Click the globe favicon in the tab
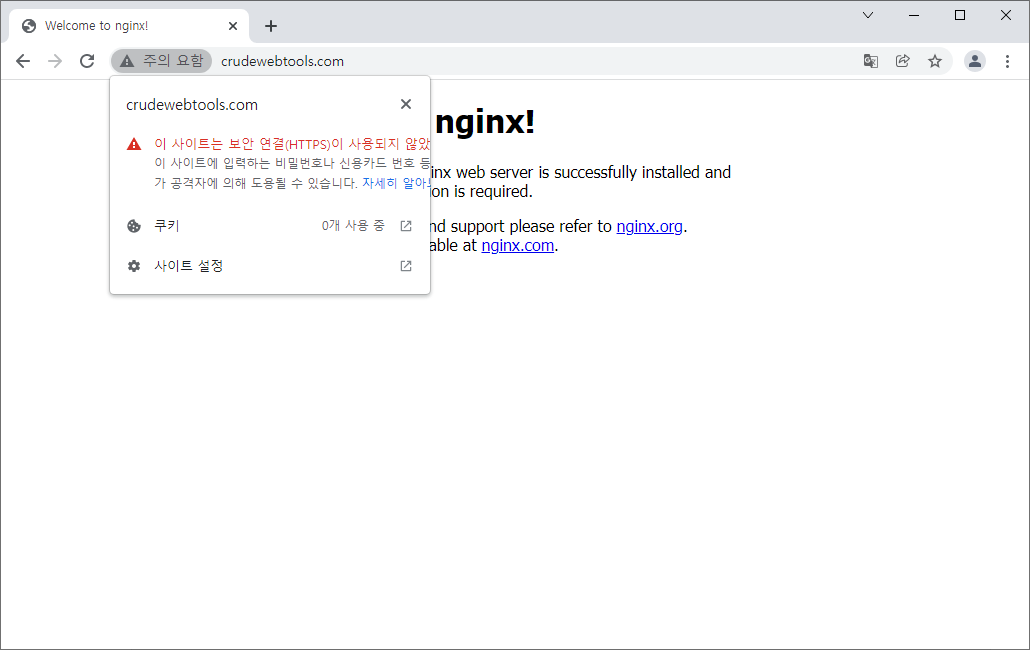 (29, 26)
